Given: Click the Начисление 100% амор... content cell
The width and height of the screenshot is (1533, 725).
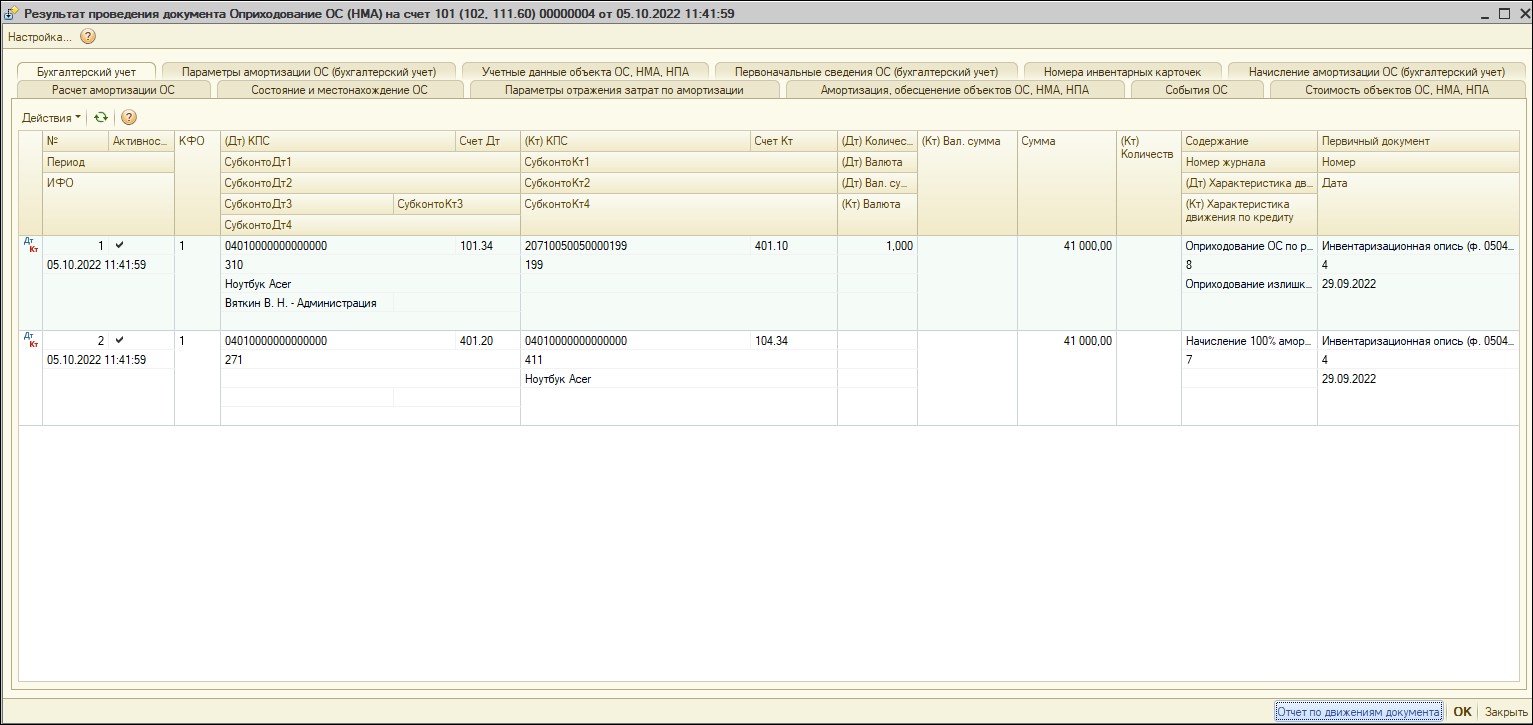Looking at the screenshot, I should pyautogui.click(x=1249, y=341).
